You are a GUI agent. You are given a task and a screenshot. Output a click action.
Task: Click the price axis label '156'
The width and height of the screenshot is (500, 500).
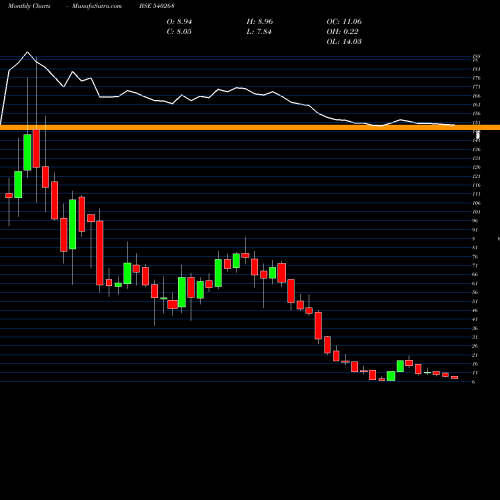[x=476, y=114]
